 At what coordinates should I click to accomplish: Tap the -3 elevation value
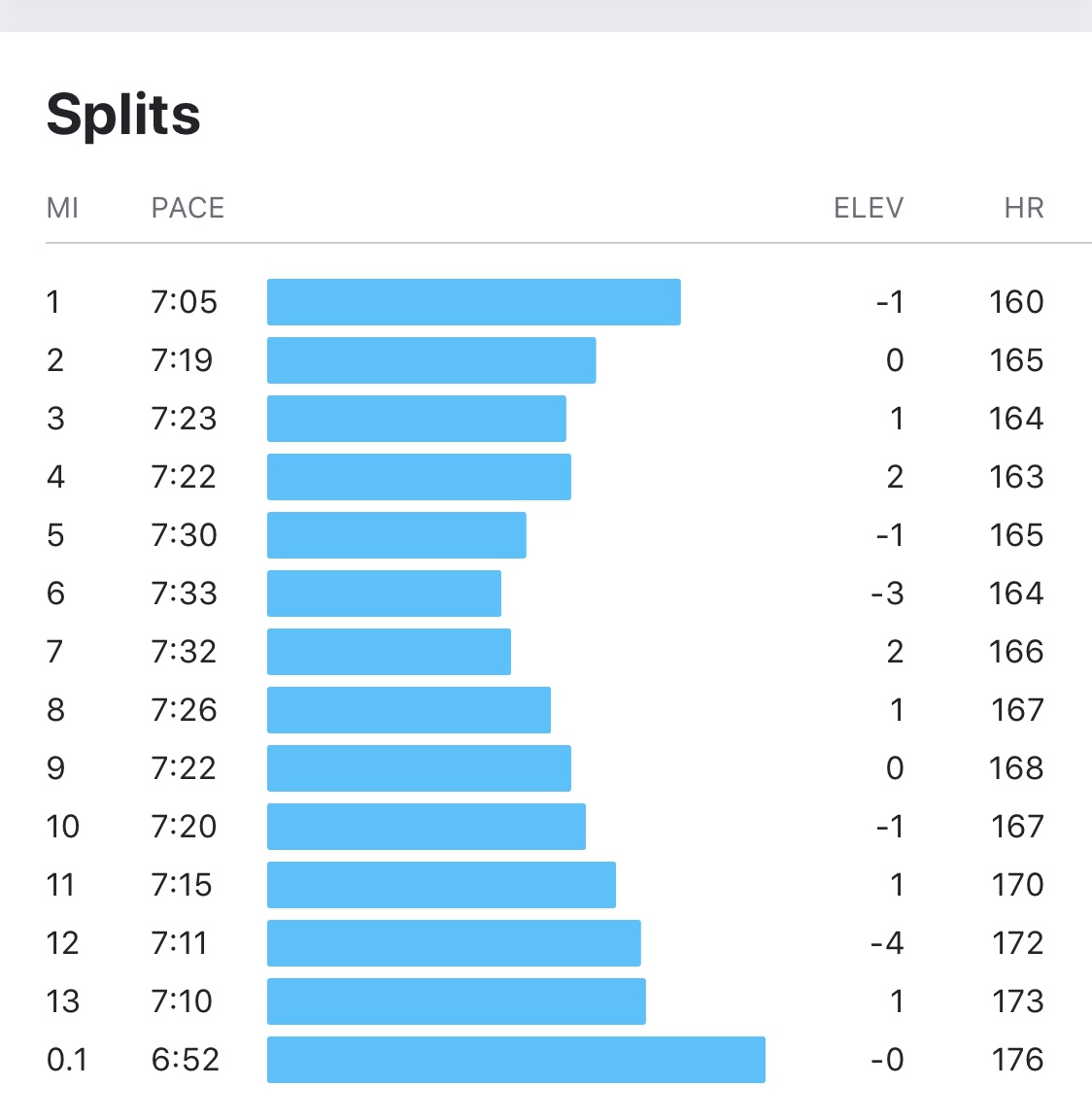[x=887, y=594]
